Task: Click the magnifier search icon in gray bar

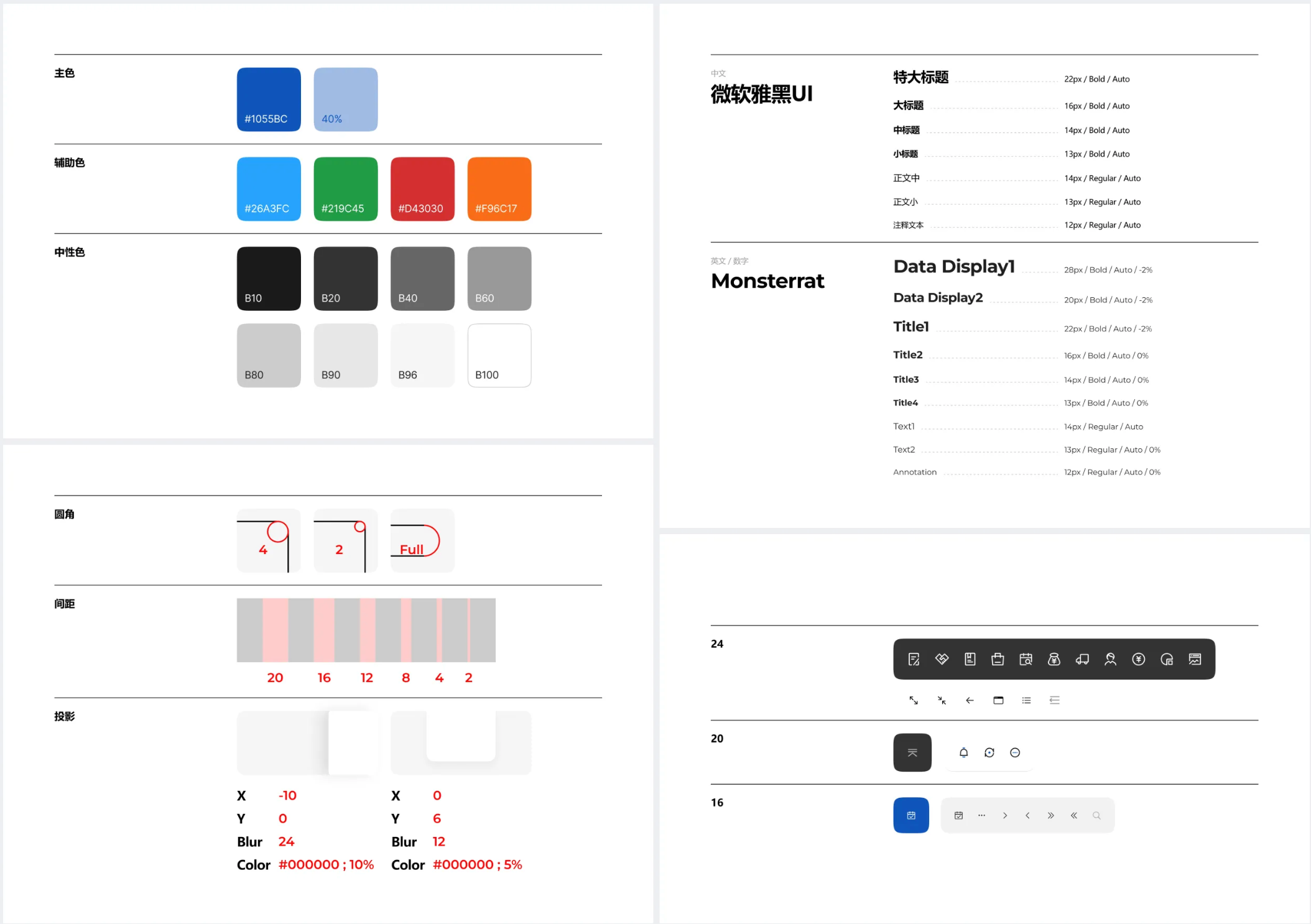Action: pyautogui.click(x=1096, y=815)
